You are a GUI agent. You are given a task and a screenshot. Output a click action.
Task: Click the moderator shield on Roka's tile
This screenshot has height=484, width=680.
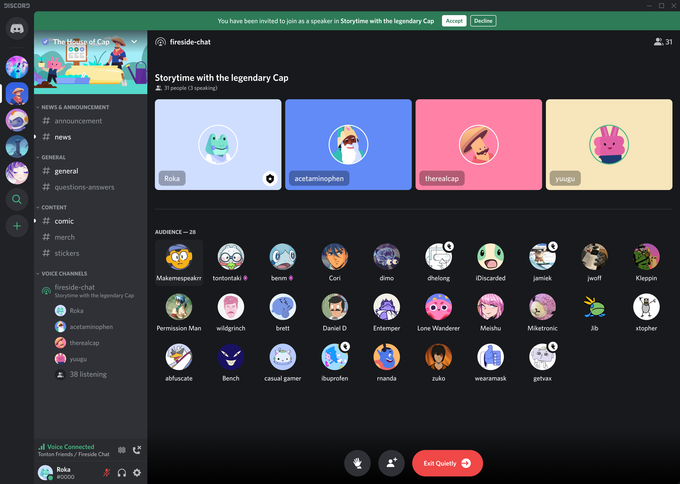(x=270, y=178)
